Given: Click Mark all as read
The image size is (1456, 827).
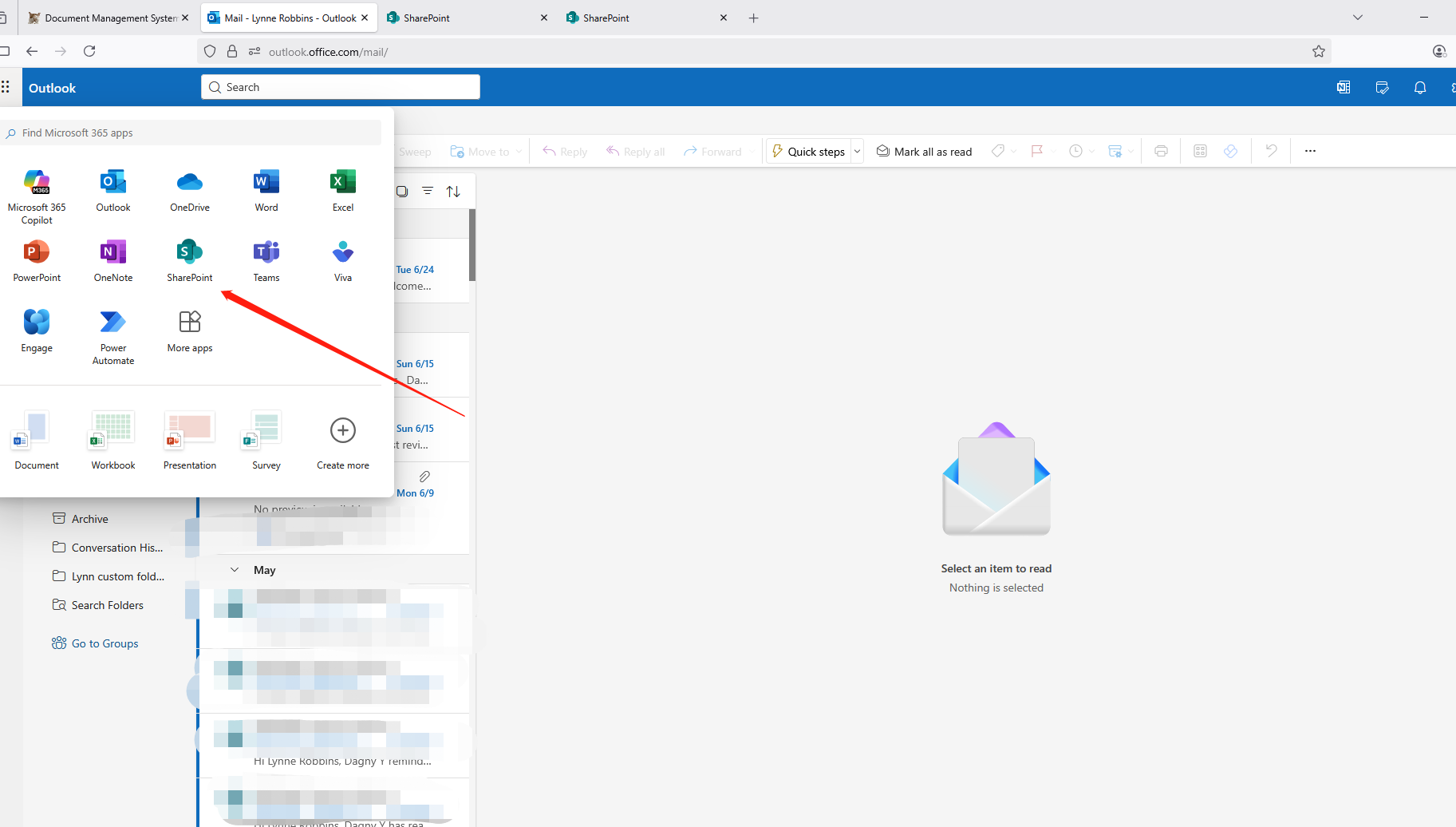Looking at the screenshot, I should pyautogui.click(x=925, y=152).
